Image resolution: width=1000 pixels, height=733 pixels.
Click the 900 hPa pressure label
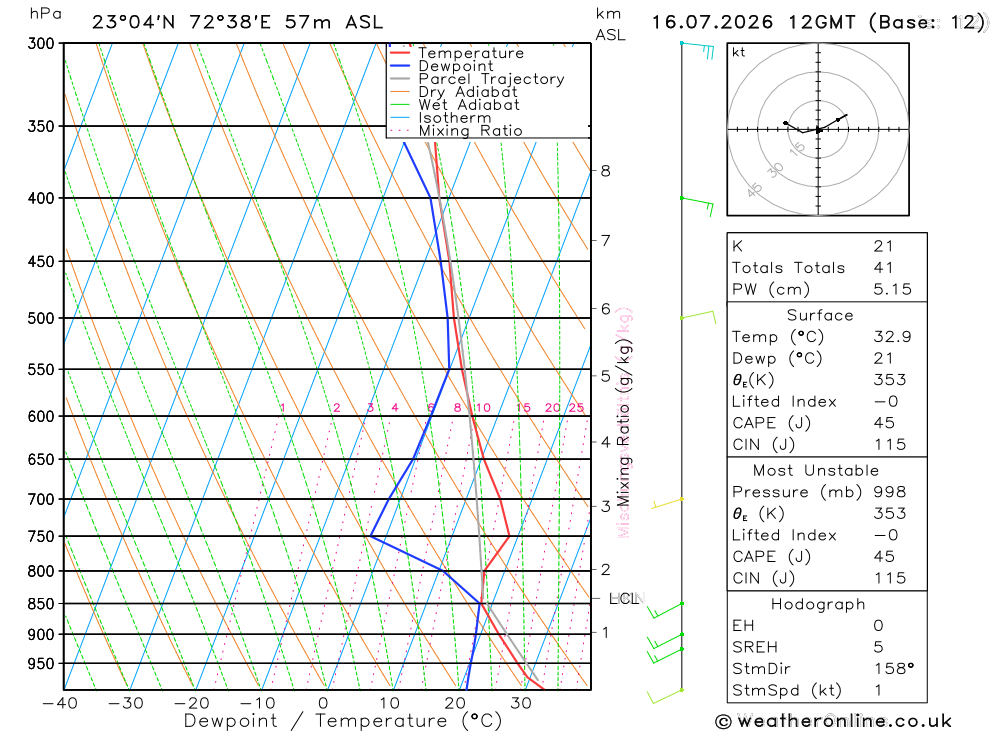tap(41, 634)
